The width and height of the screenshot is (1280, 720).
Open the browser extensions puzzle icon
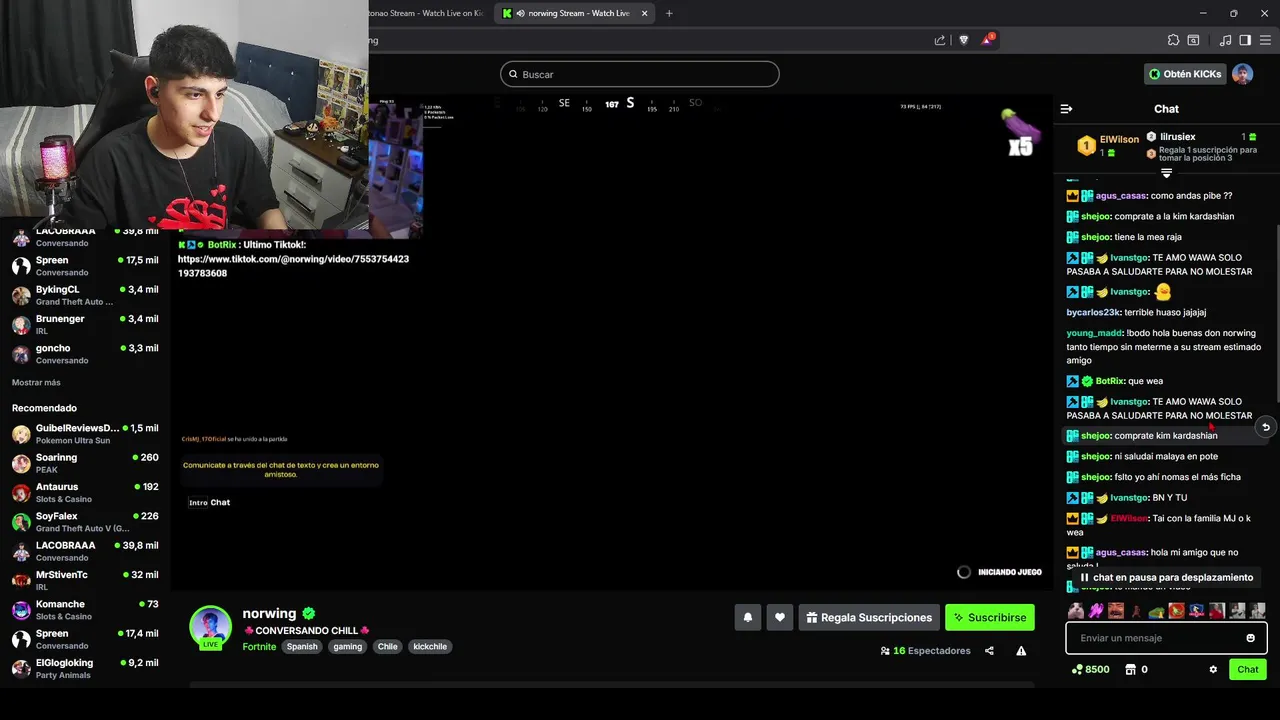click(x=1173, y=40)
